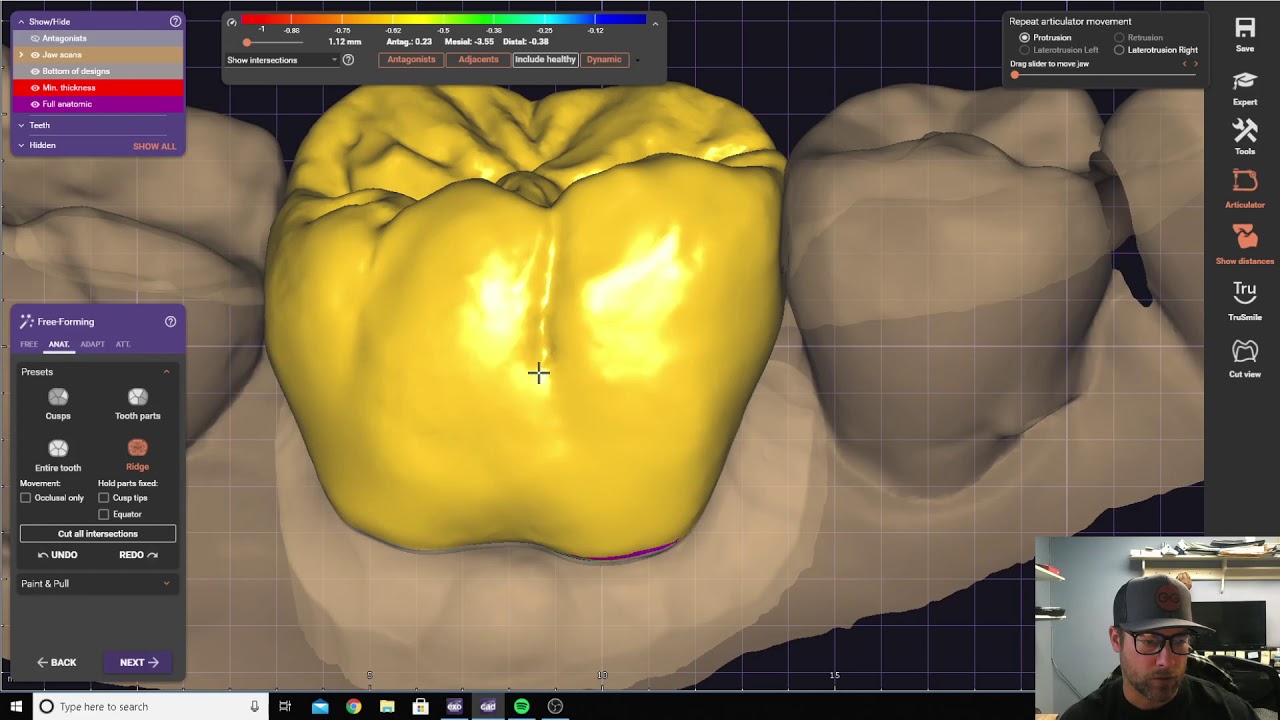The image size is (1280, 720).
Task: Open Microsoft Store from taskbar
Action: [420, 706]
